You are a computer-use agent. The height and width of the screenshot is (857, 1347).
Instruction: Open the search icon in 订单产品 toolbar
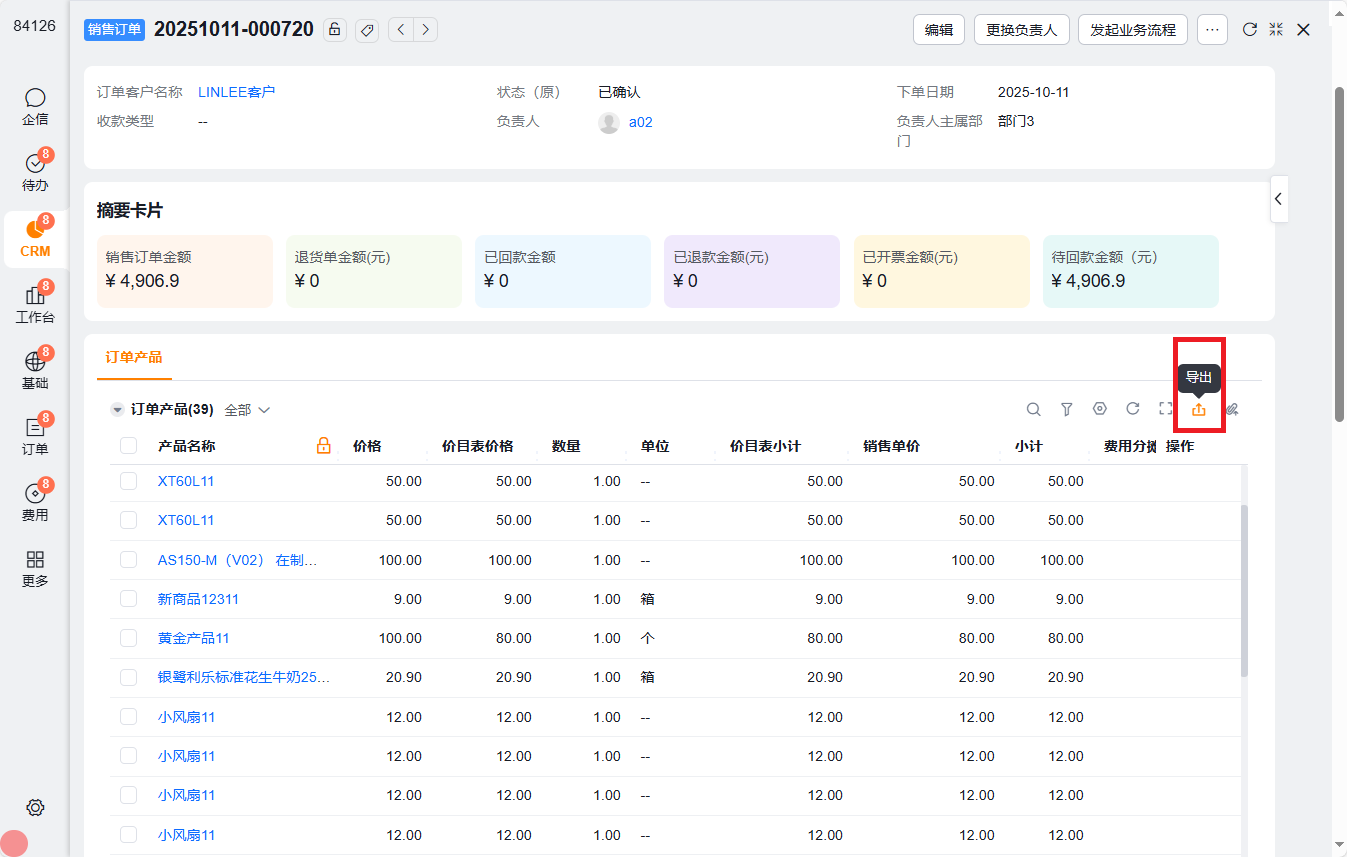(x=1033, y=409)
